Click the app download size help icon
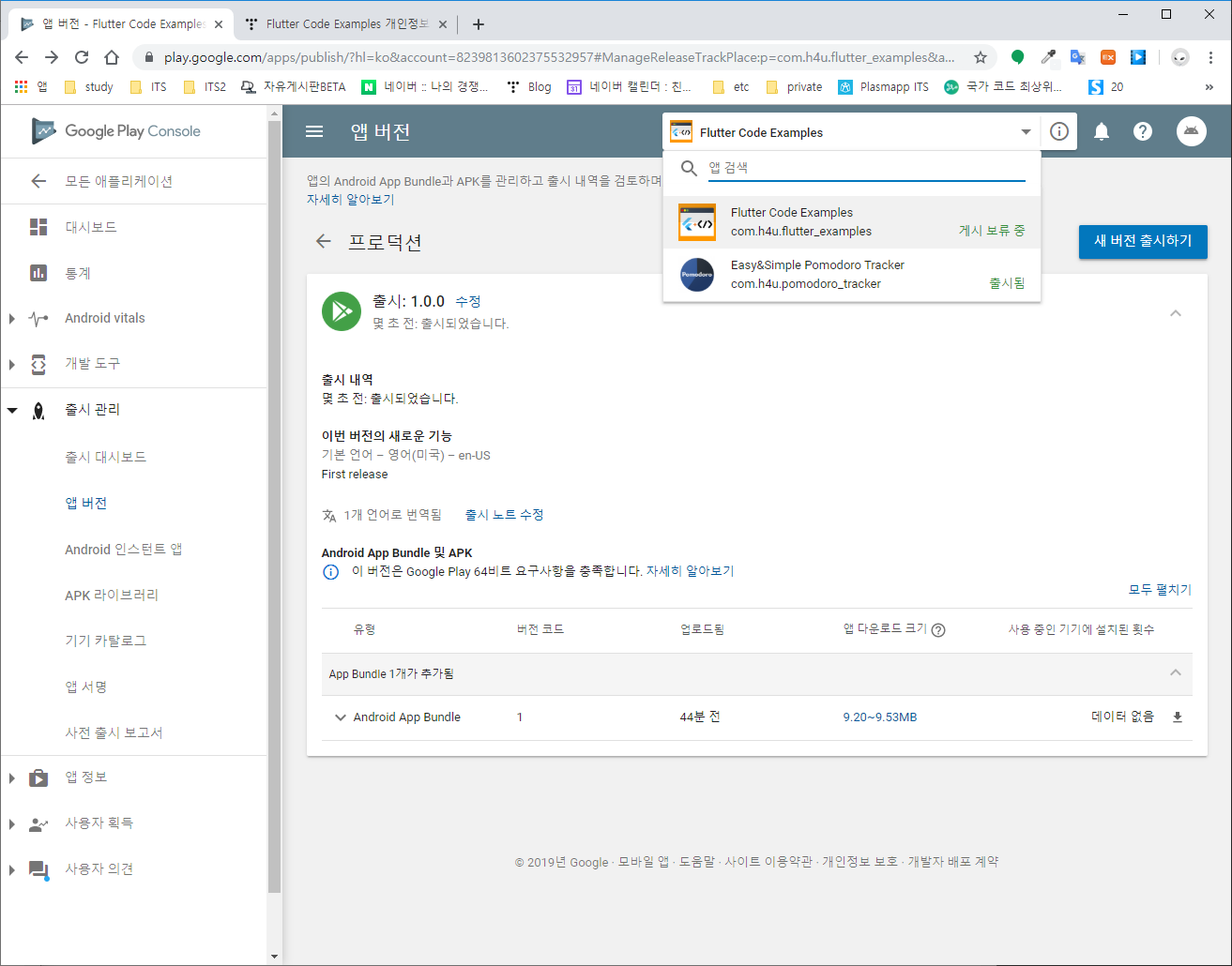 click(938, 630)
